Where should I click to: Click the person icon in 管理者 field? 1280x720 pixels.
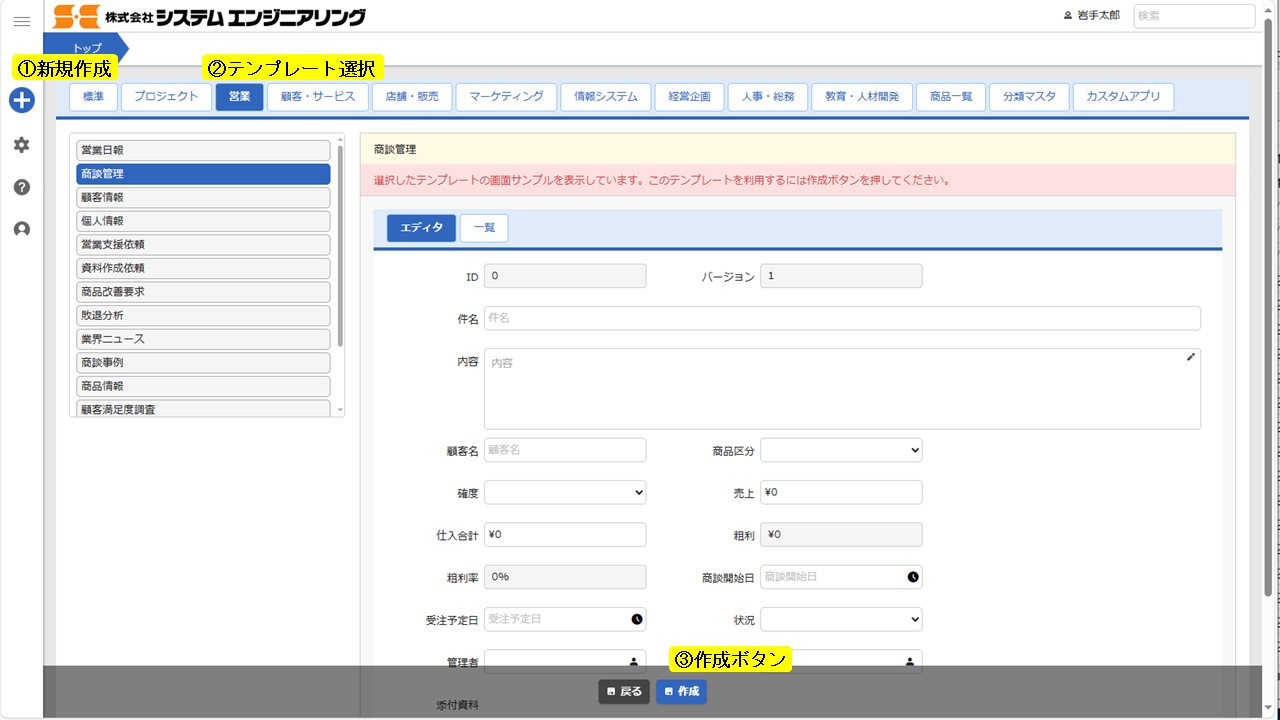(x=633, y=661)
